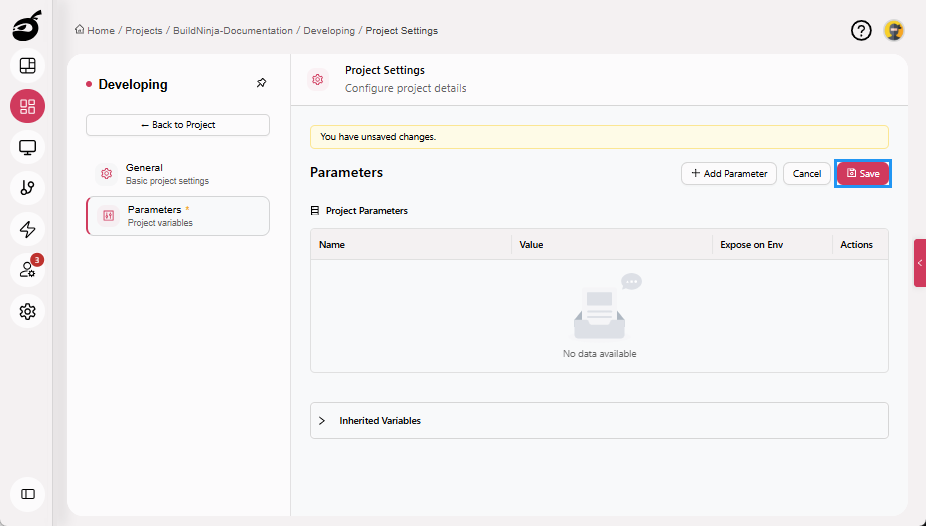The width and height of the screenshot is (926, 526).
Task: Click the BuildNinja logo icon
Action: point(27,25)
